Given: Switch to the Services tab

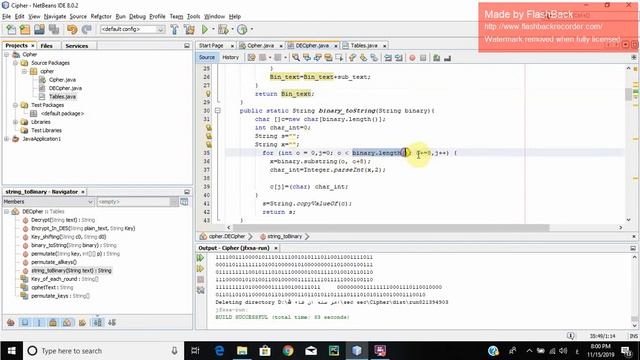Looking at the screenshot, I should pos(77,46).
